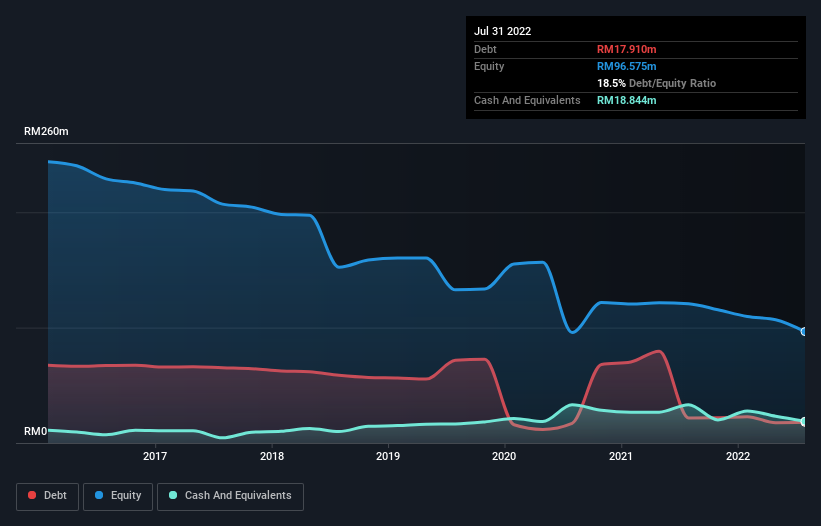
Task: Click the RM96.575m equity value
Action: tap(627, 66)
